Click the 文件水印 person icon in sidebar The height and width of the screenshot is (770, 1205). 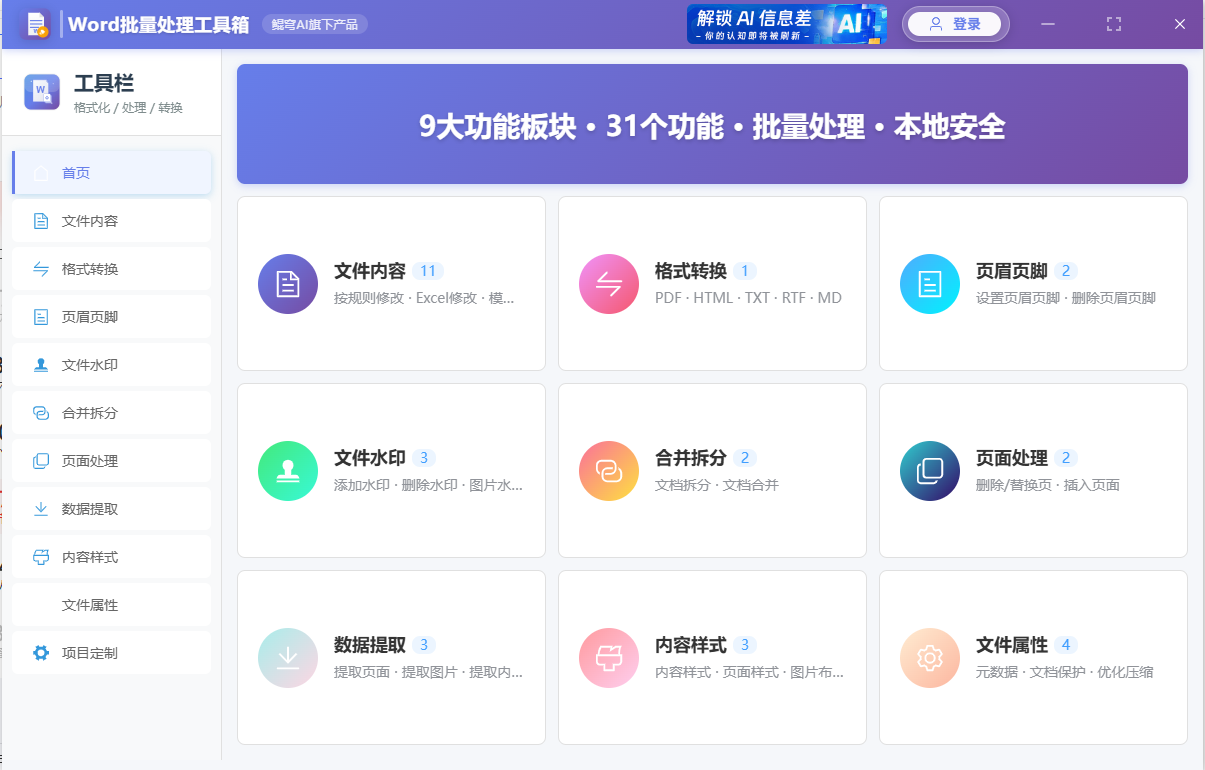click(41, 364)
